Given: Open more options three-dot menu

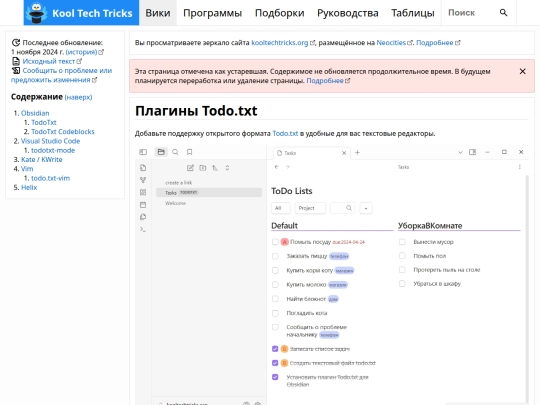Looking at the screenshot, I should point(520,167).
